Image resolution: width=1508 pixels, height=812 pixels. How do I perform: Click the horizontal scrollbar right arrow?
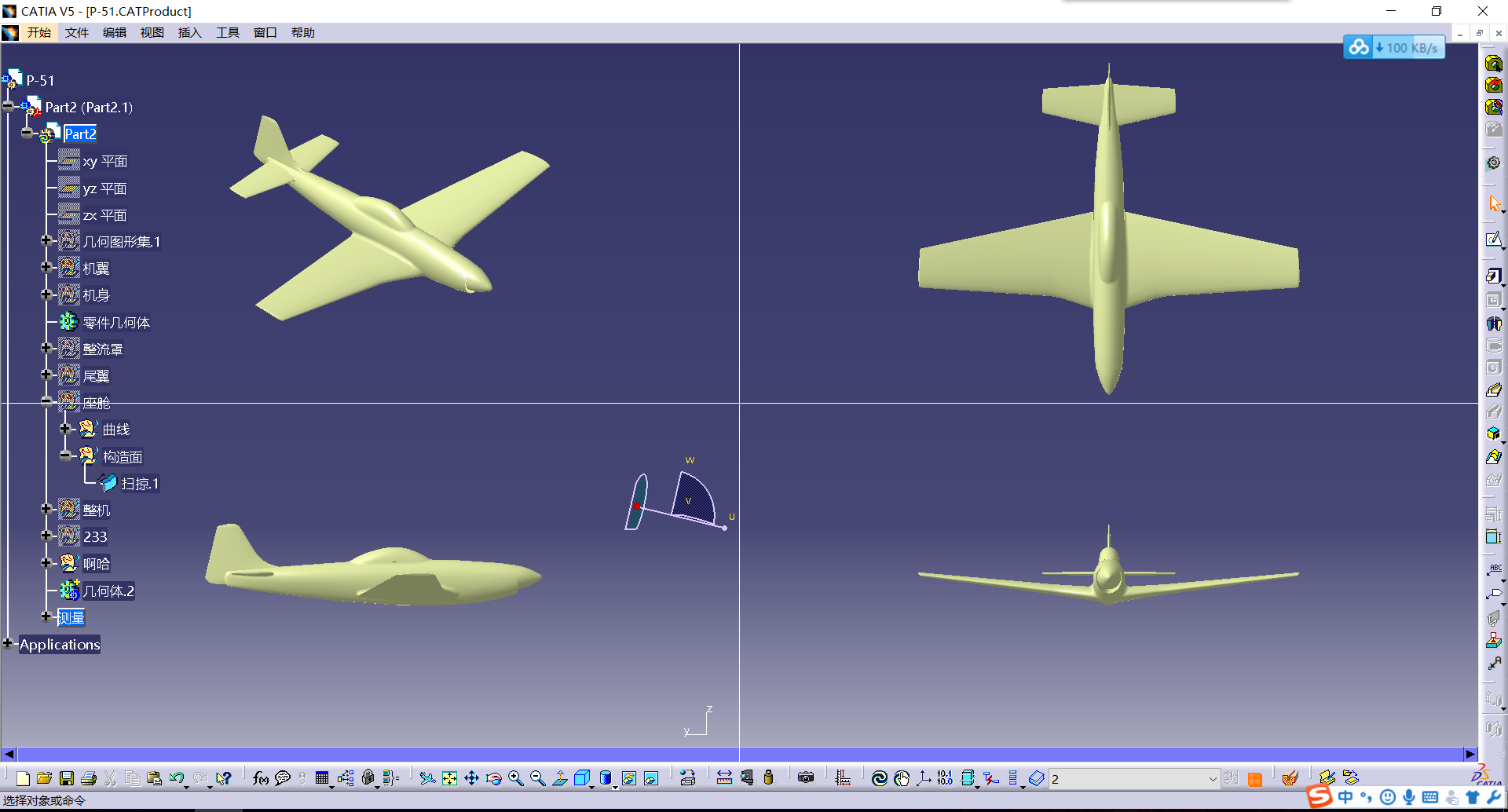click(x=1470, y=754)
